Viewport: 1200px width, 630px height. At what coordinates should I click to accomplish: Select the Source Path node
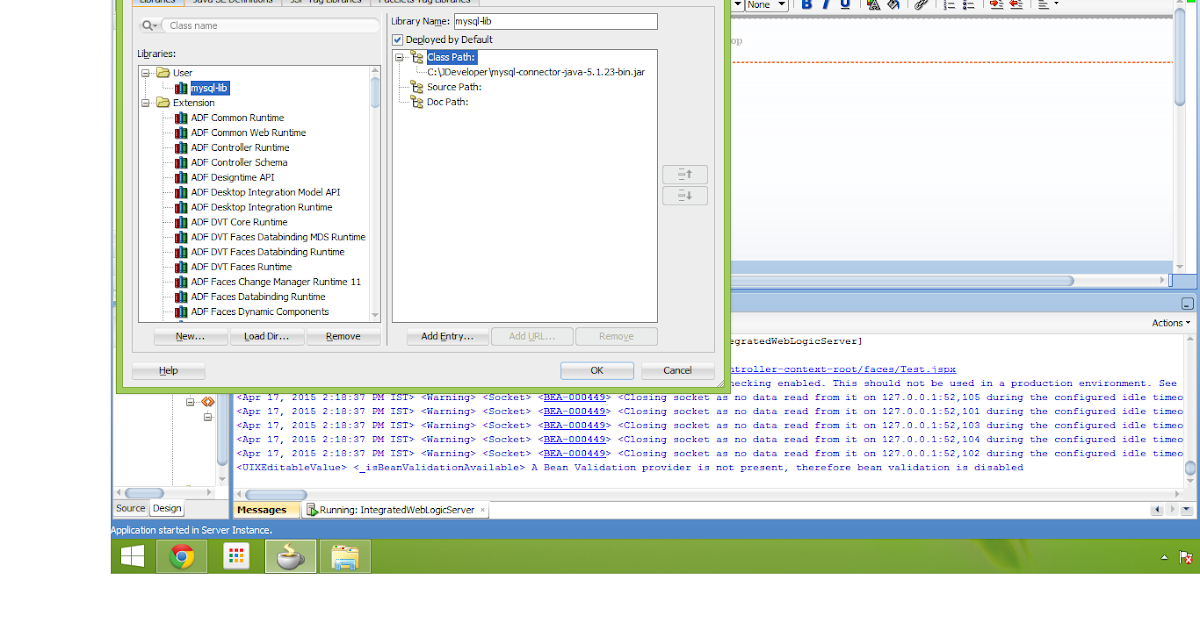pos(454,87)
